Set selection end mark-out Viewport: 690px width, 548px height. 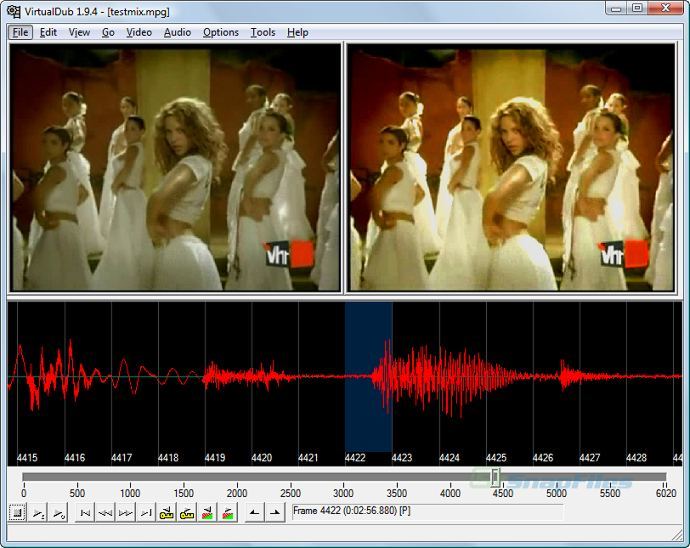(275, 513)
